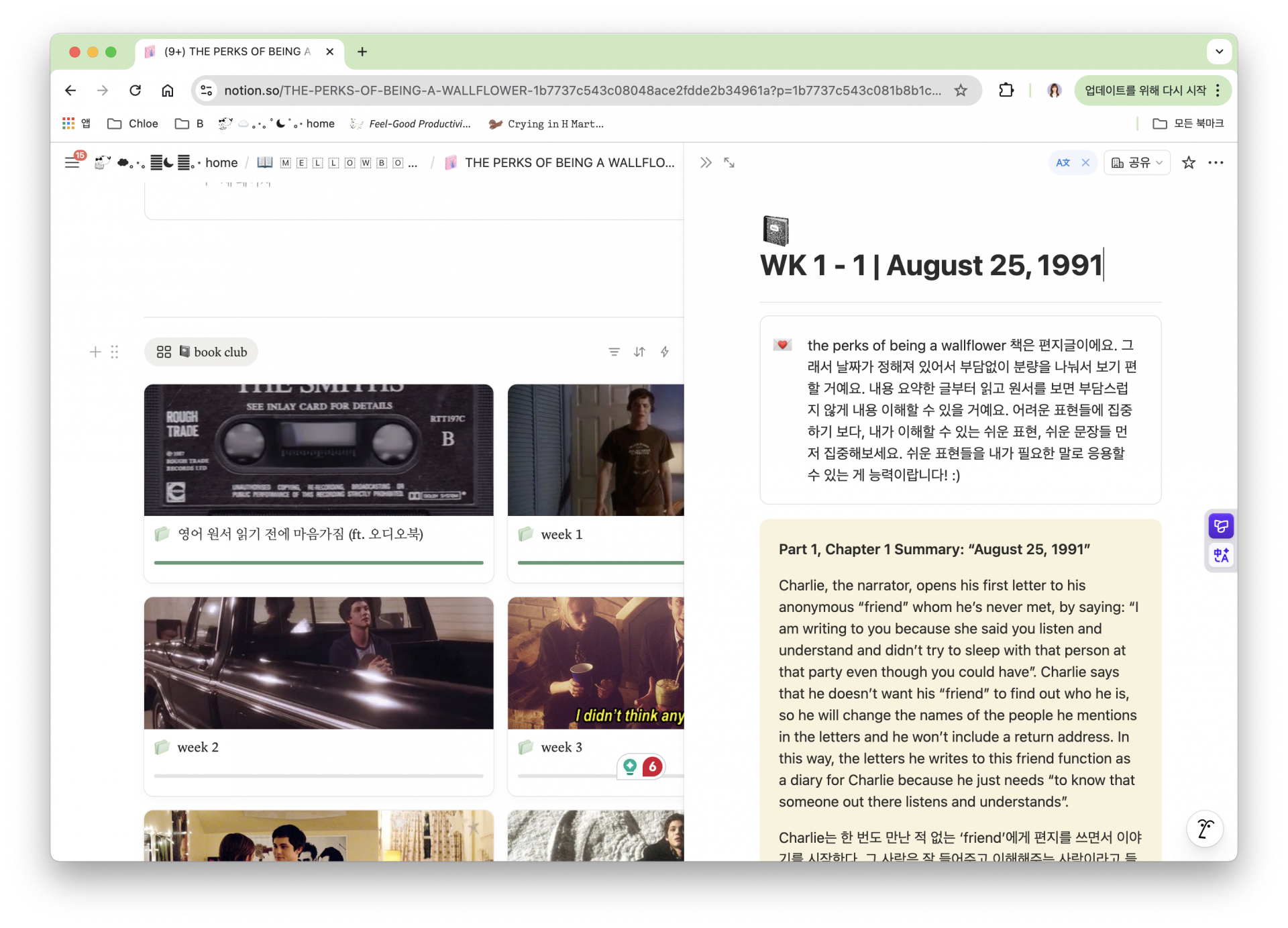
Task: View site information in the address bar
Action: 207,91
